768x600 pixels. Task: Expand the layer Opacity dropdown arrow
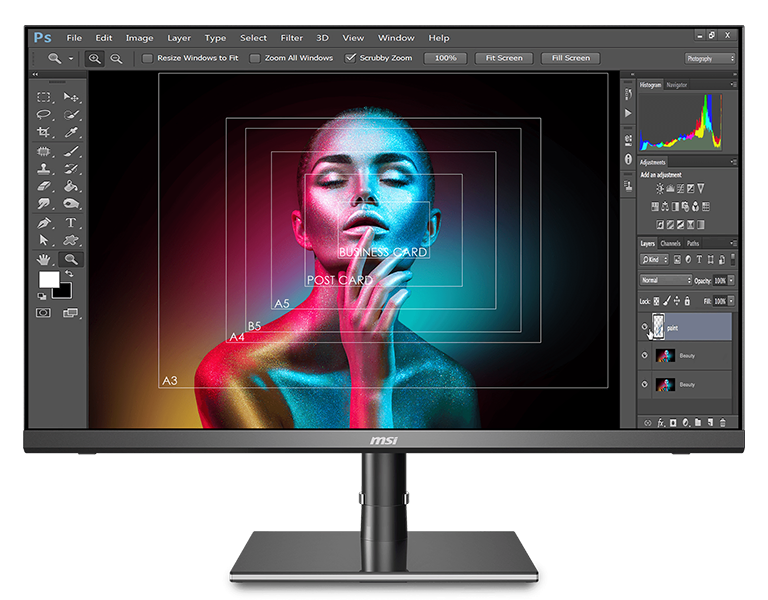tap(731, 280)
